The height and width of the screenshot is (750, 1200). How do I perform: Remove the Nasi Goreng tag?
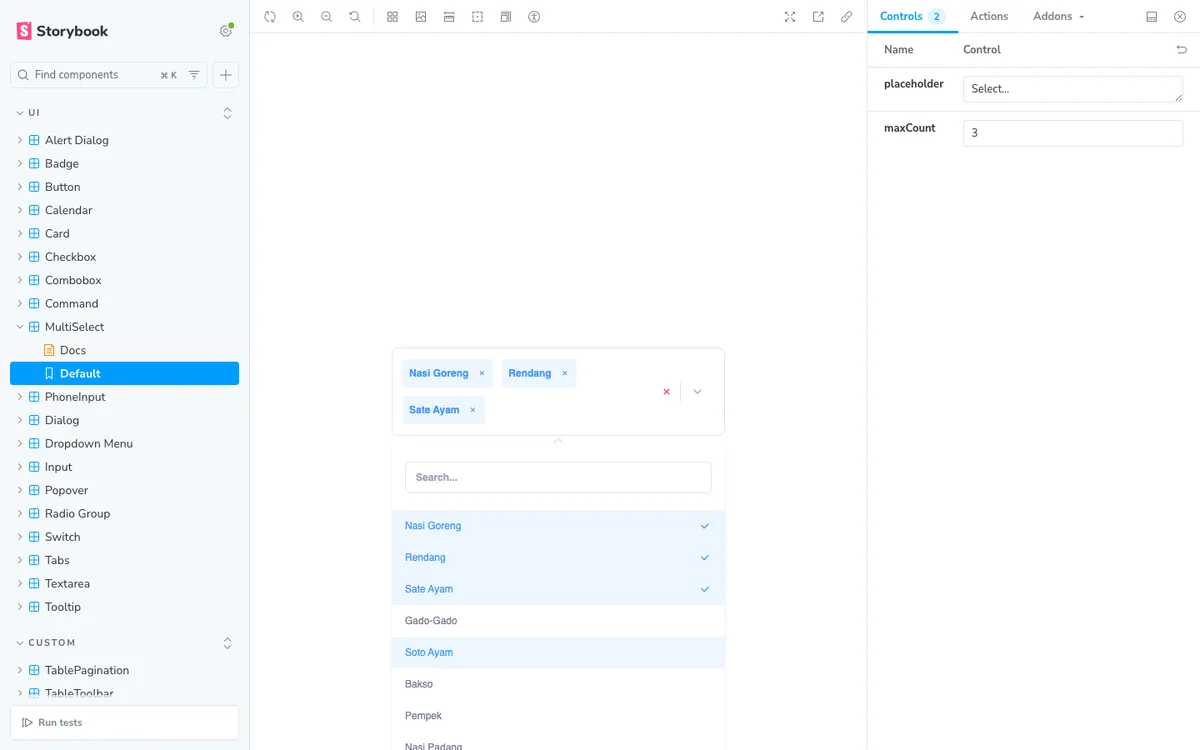[x=482, y=373]
